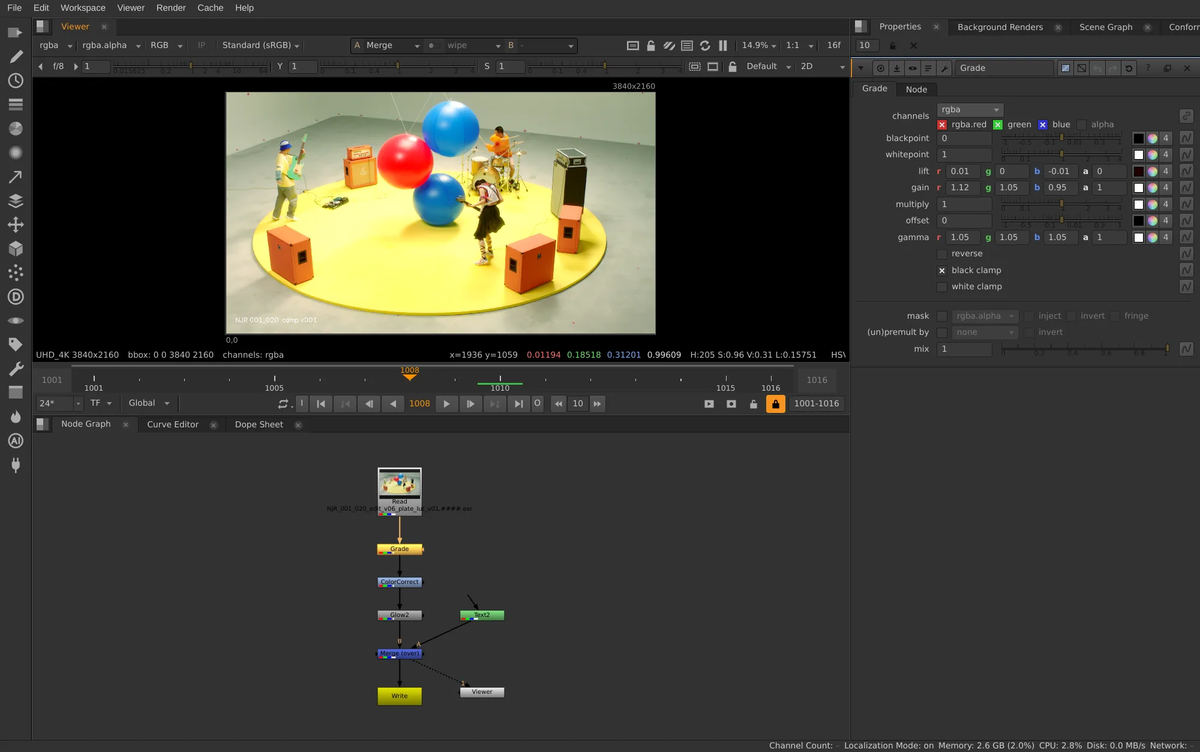Open the Time nodes menu (clock icon)
Viewport: 1200px width, 752px height.
(x=15, y=81)
